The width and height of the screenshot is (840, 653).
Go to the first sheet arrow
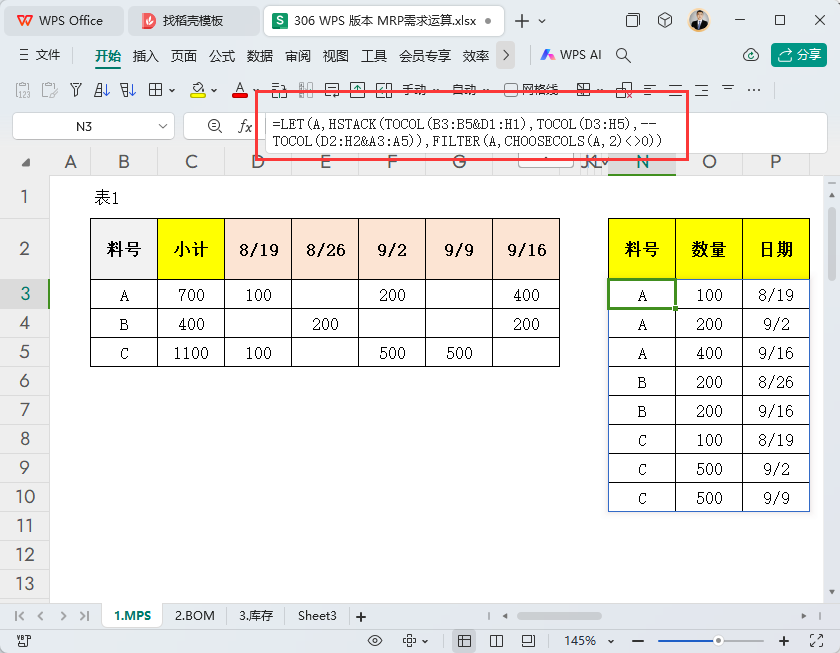coord(19,616)
